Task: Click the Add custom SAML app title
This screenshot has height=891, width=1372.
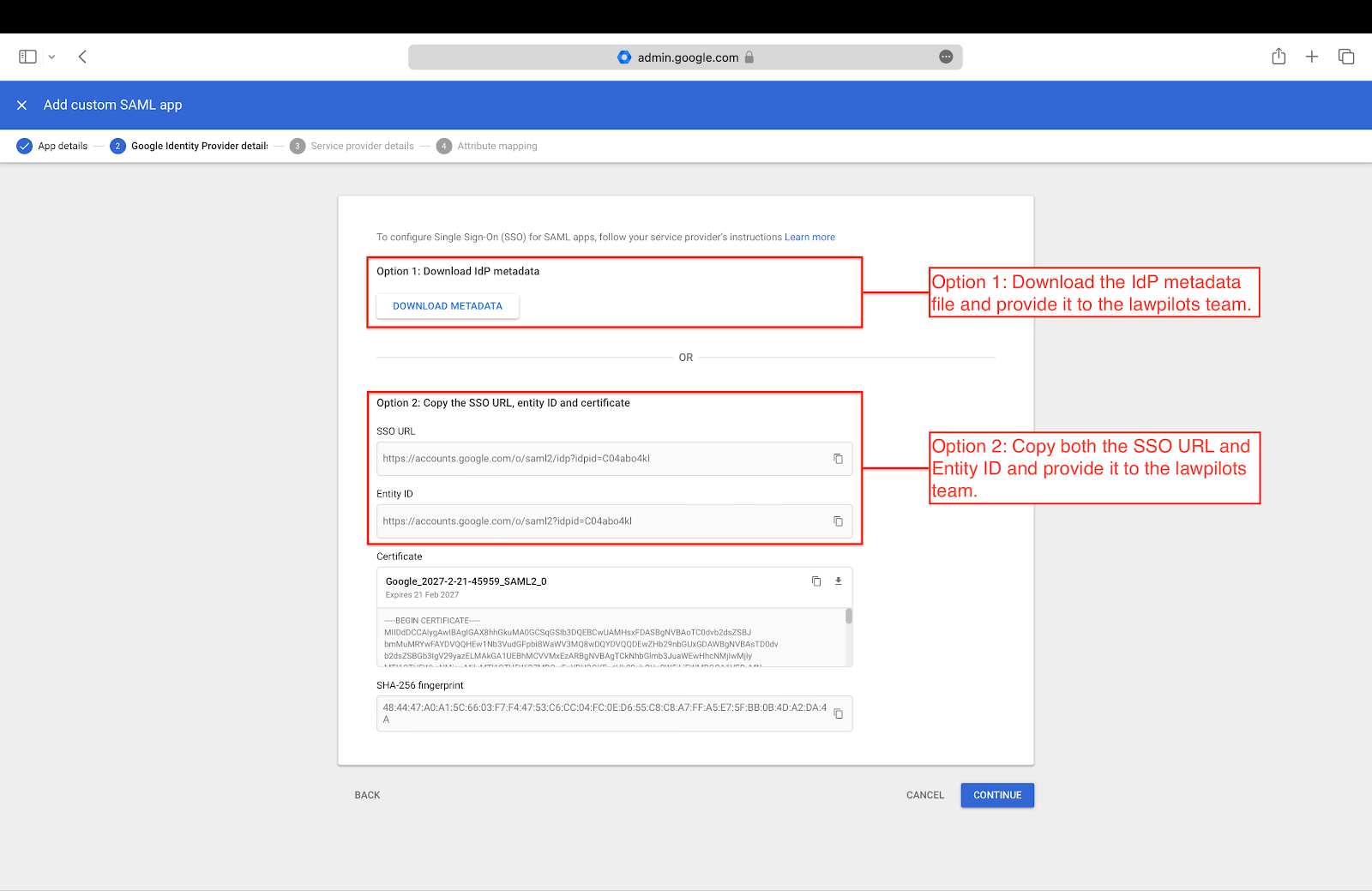Action: click(x=112, y=105)
